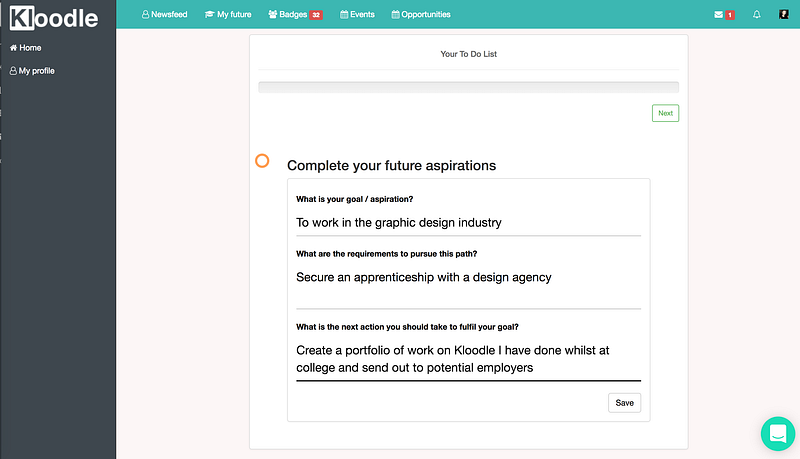Click the red mail count badge
Screen dimensions: 800x459
730,15
